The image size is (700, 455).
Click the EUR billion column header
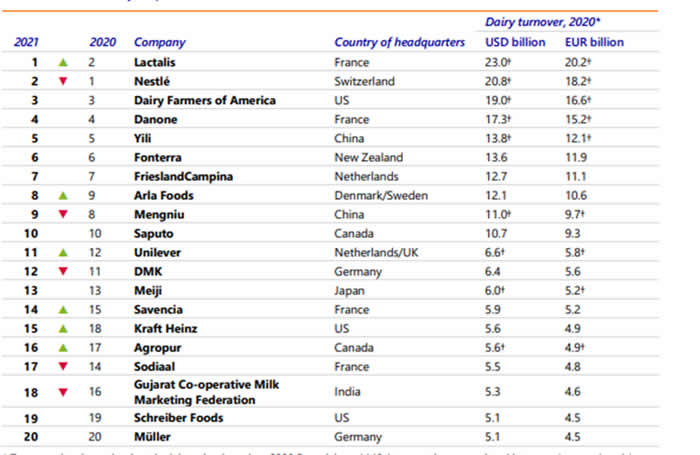coord(594,42)
